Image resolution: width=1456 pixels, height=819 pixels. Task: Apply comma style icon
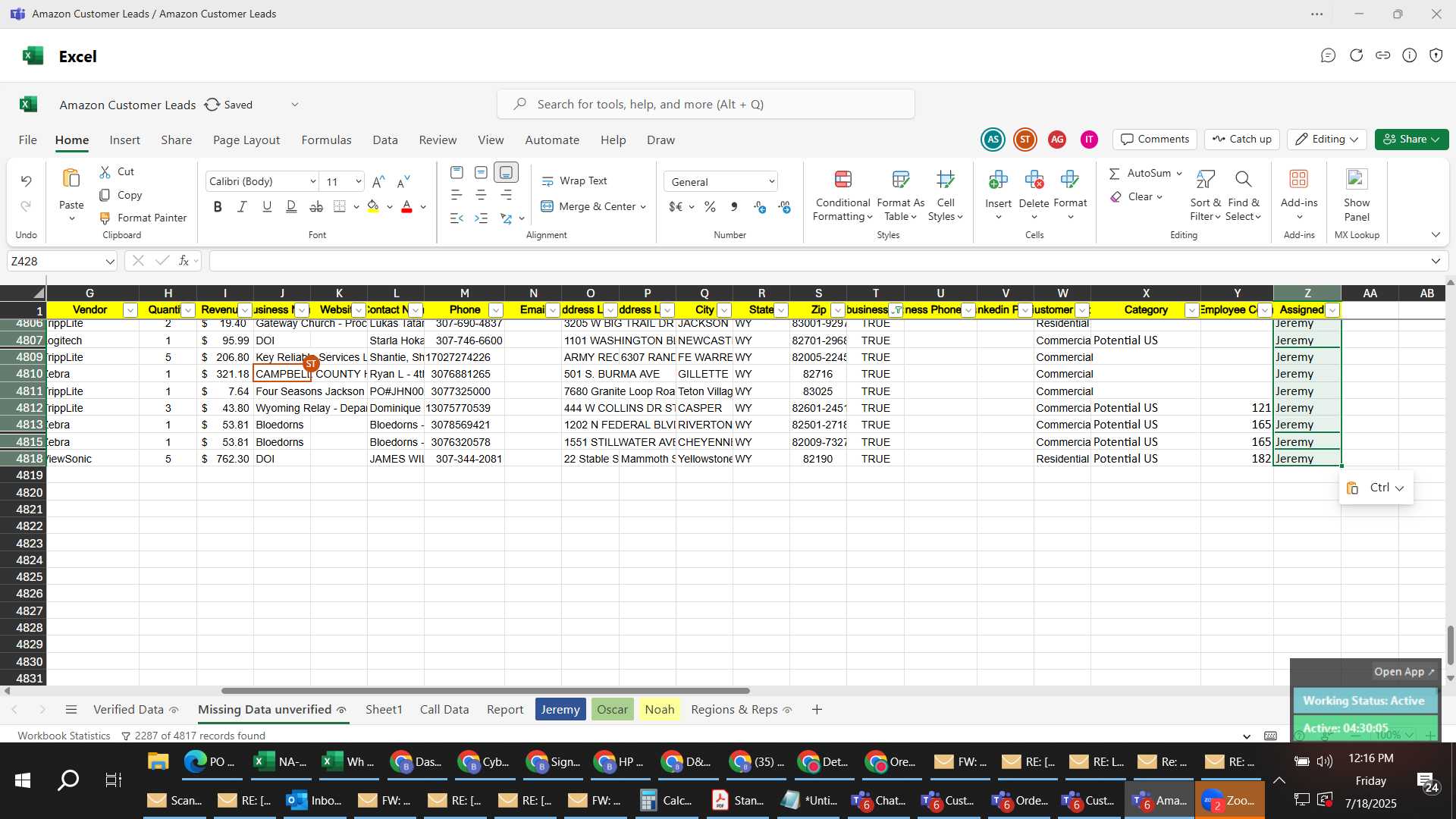click(734, 207)
